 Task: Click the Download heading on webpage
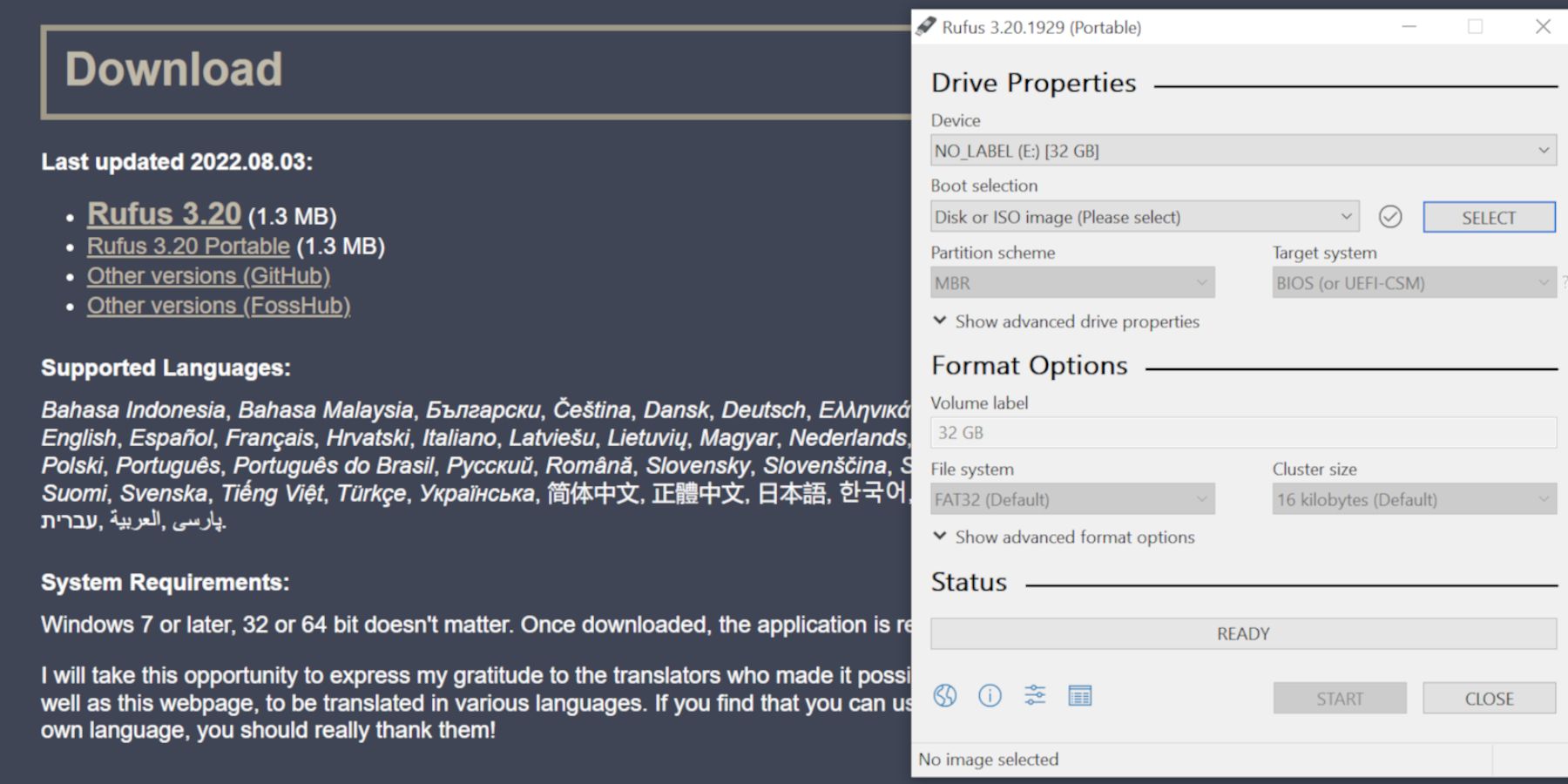tap(174, 70)
